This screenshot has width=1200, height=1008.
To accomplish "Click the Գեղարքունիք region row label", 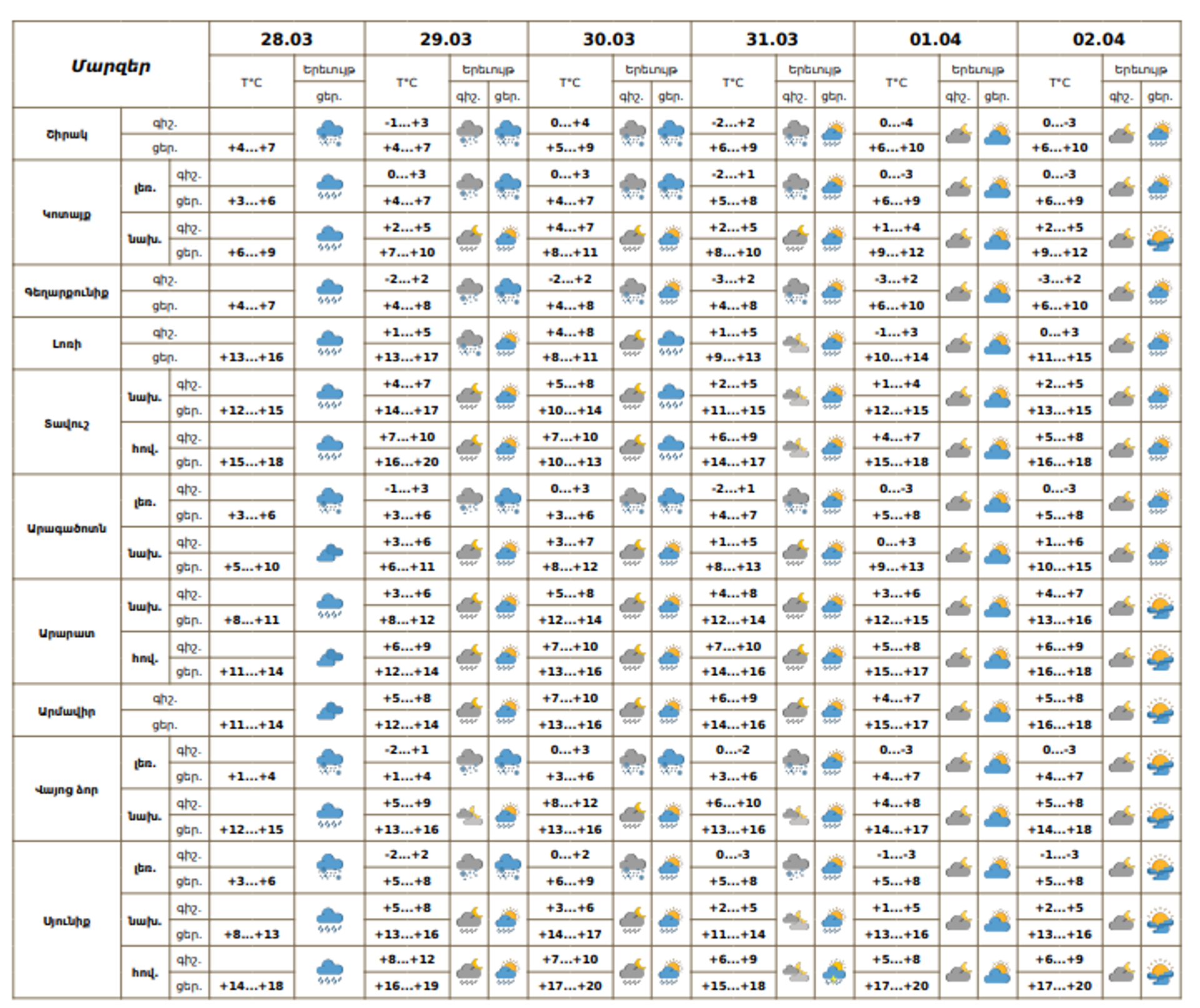I will pos(66,292).
